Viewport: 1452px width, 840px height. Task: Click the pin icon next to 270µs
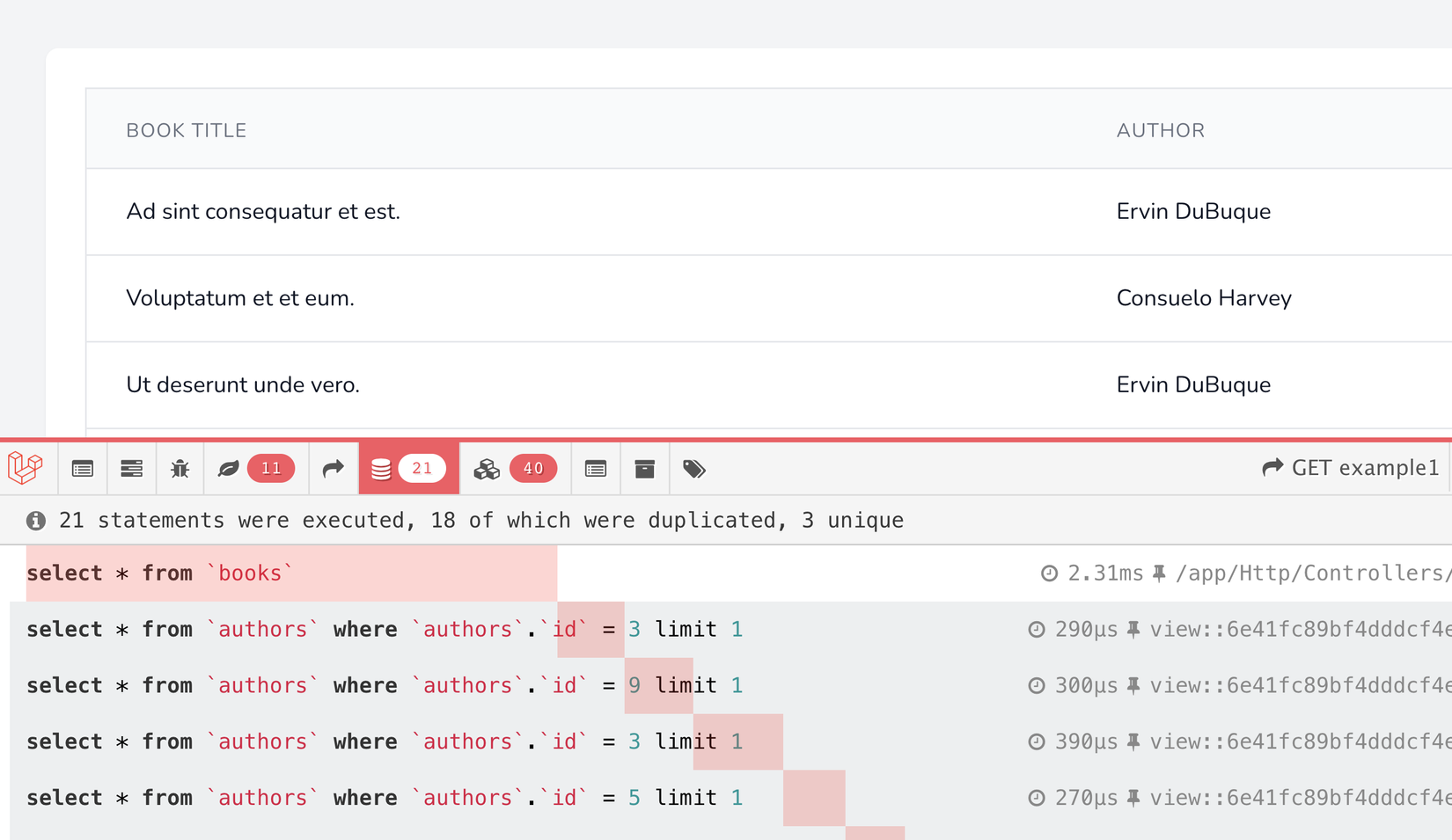(x=1134, y=799)
